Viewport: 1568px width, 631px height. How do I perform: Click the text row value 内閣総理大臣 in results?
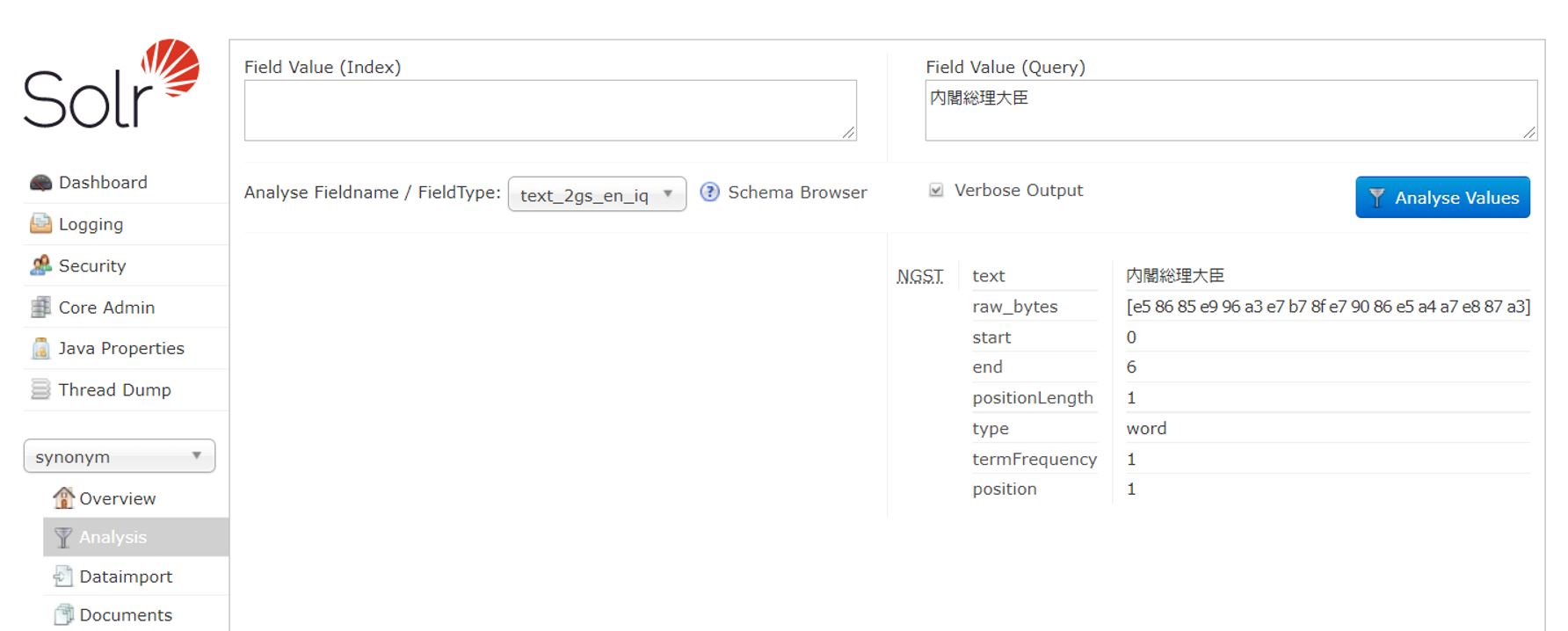point(1175,276)
